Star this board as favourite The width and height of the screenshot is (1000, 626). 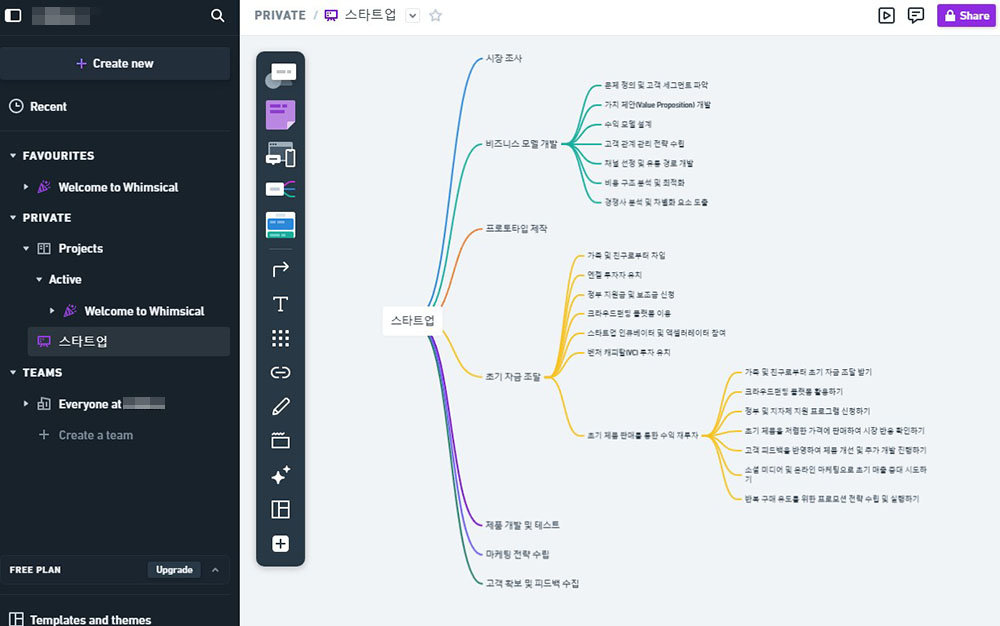coord(435,16)
